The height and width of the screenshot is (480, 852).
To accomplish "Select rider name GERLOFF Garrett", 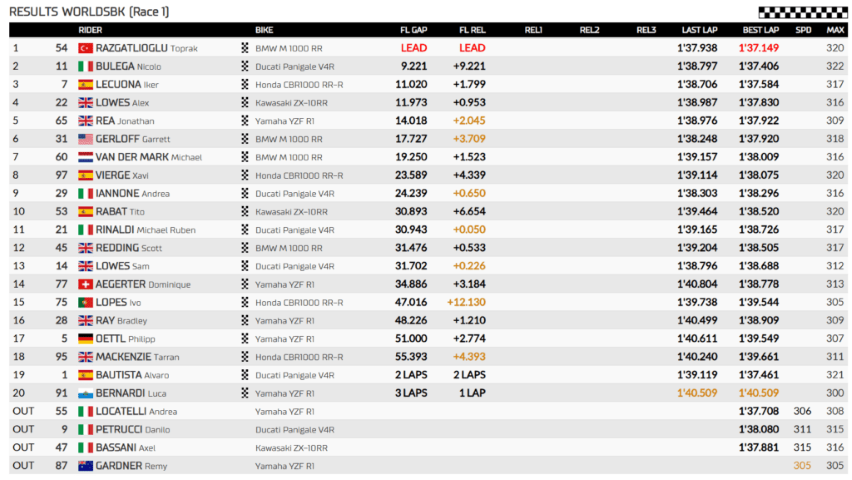I will (x=133, y=139).
